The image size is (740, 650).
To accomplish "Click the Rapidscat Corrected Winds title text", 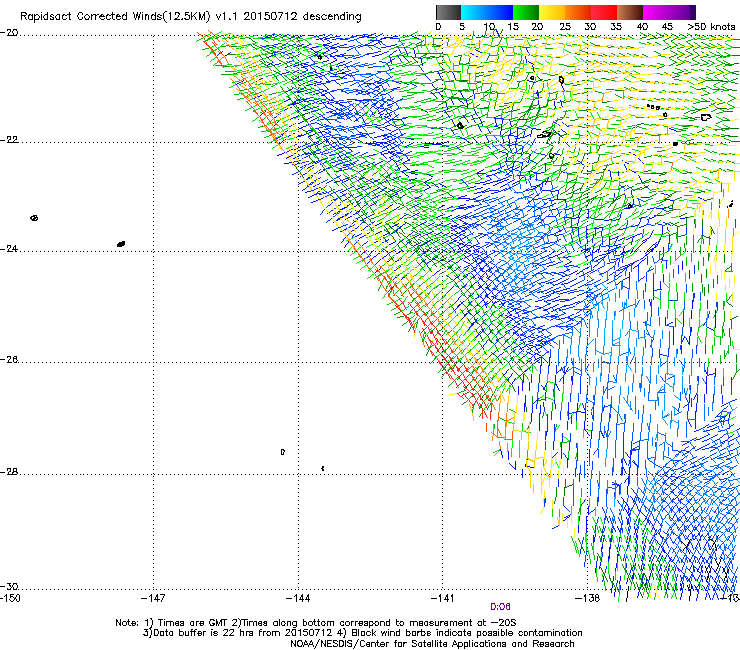I will pos(191,16).
